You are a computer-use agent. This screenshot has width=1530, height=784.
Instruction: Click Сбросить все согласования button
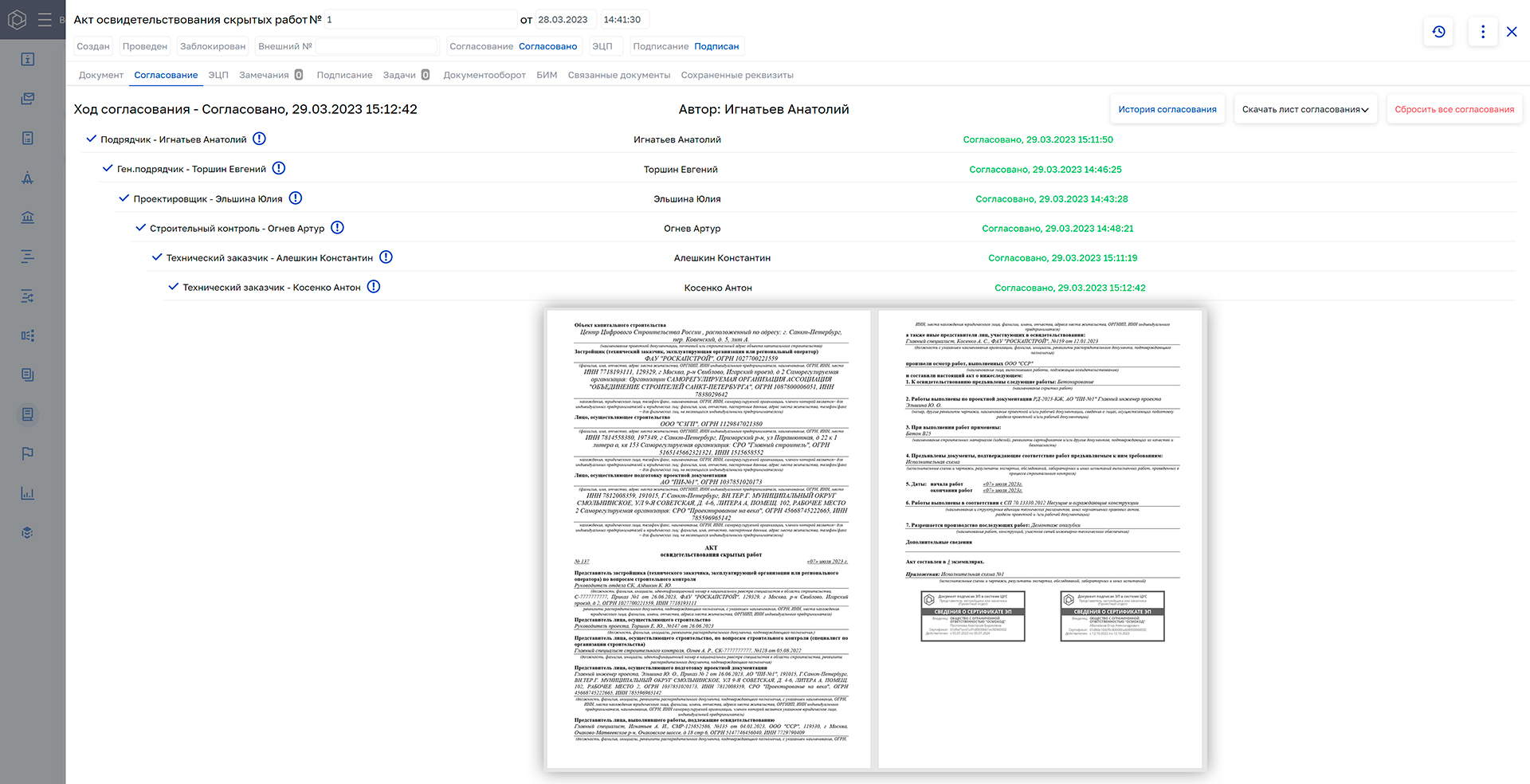point(1454,108)
